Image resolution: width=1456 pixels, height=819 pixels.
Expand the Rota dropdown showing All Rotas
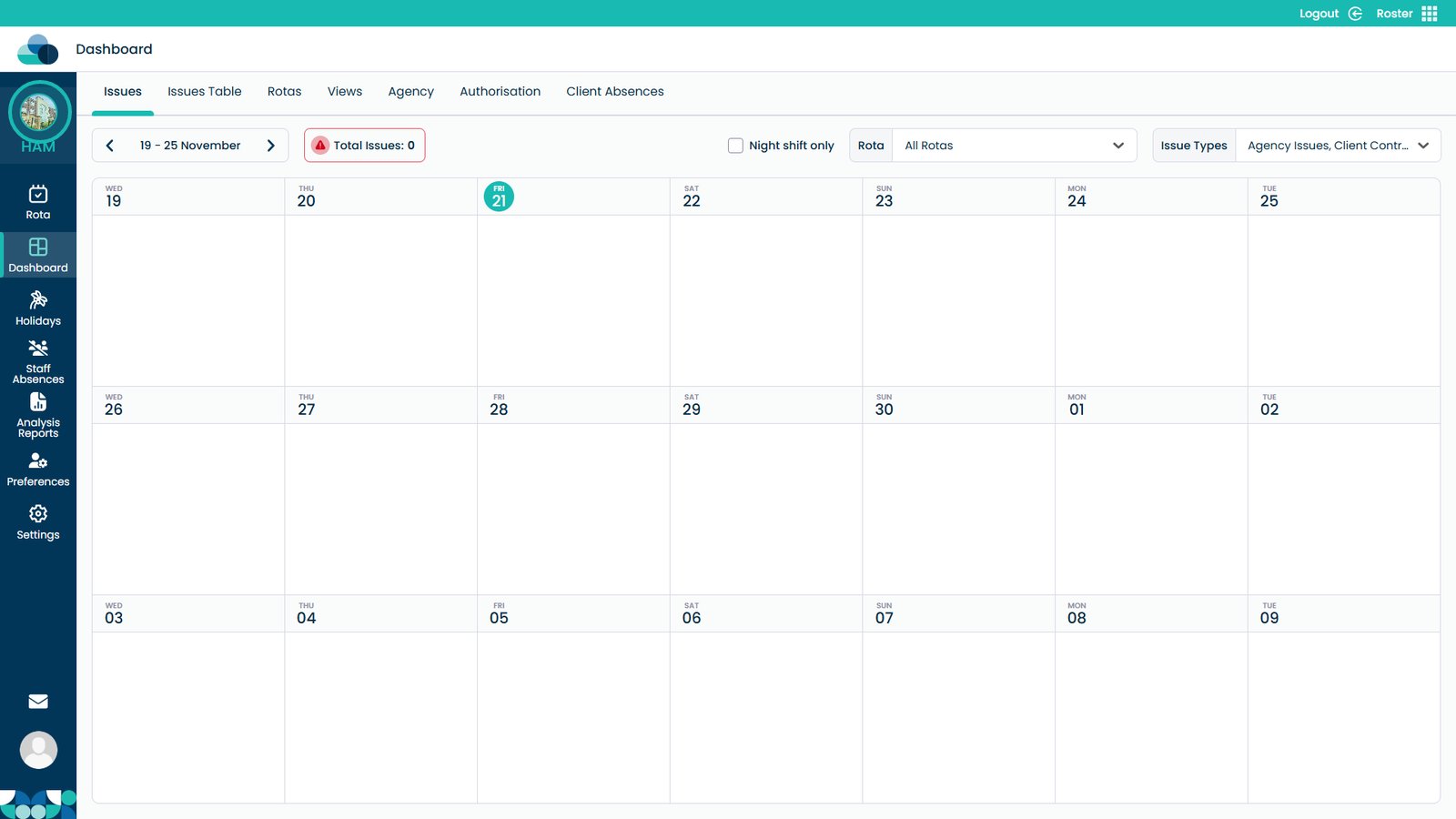pos(1014,146)
